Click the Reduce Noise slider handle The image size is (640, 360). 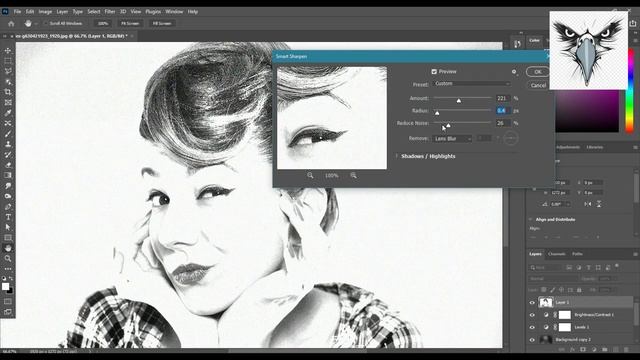(448, 126)
